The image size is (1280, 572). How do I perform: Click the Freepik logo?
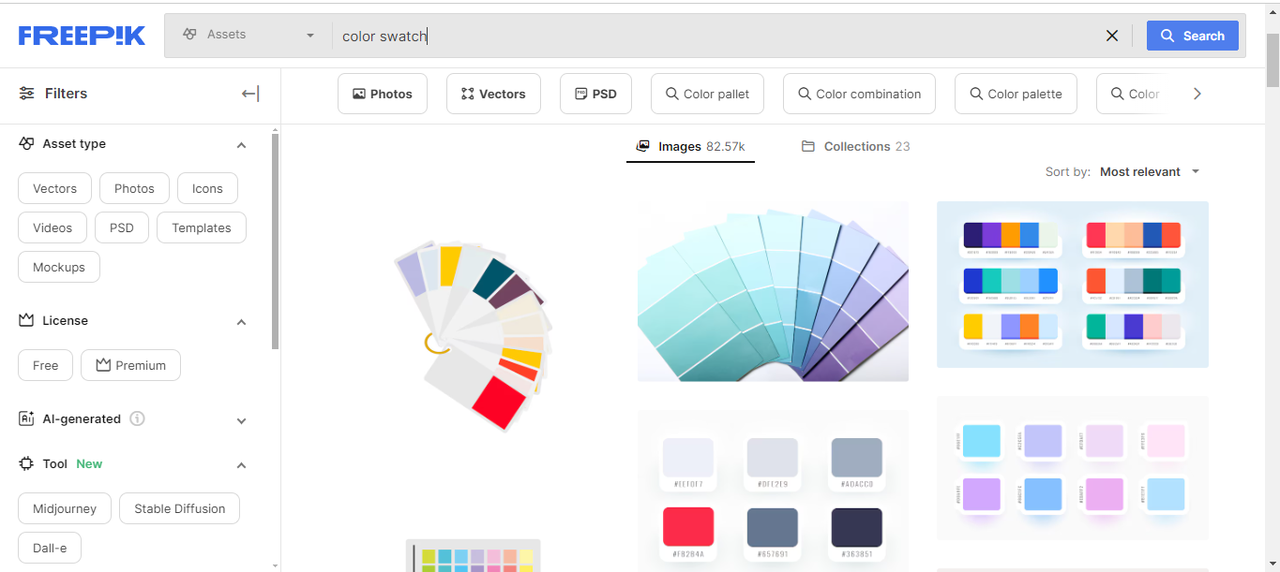pos(82,36)
